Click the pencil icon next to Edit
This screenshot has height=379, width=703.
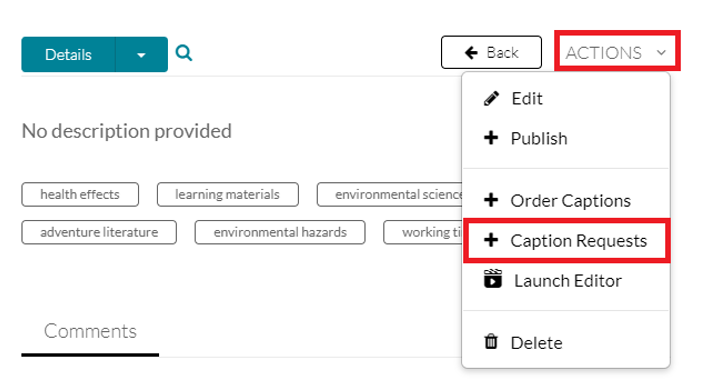(x=491, y=98)
